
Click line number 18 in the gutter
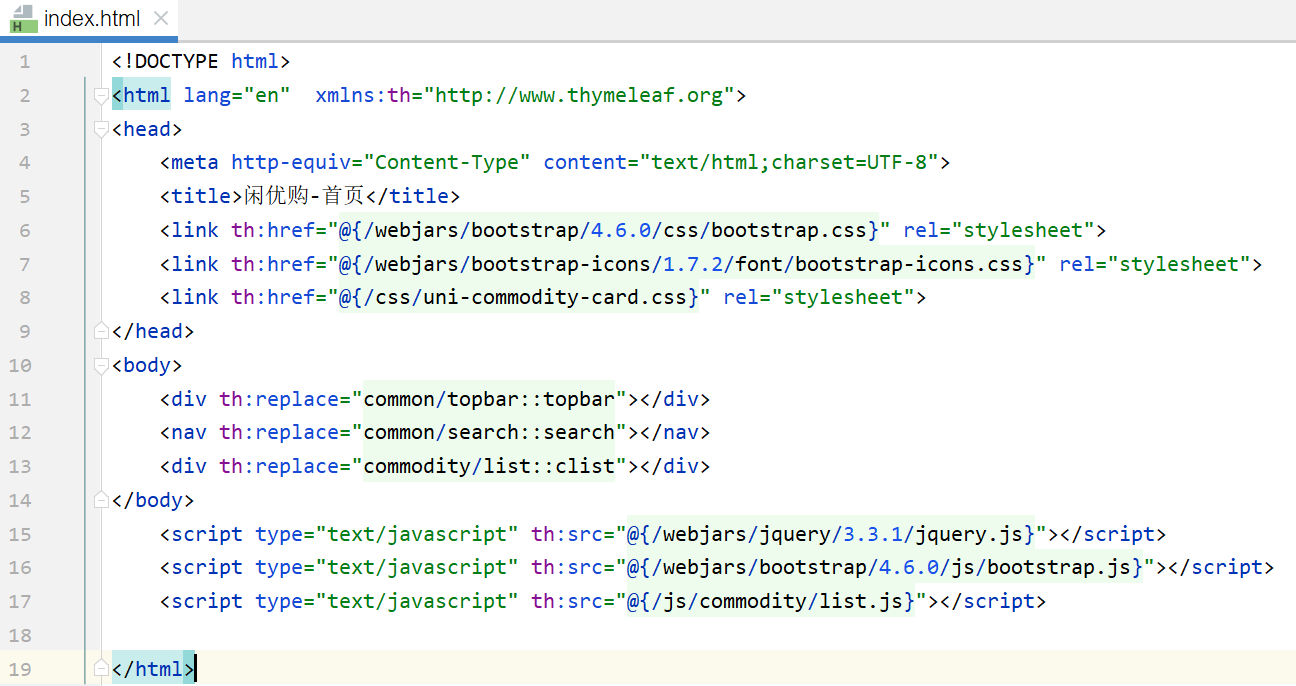[x=19, y=634]
